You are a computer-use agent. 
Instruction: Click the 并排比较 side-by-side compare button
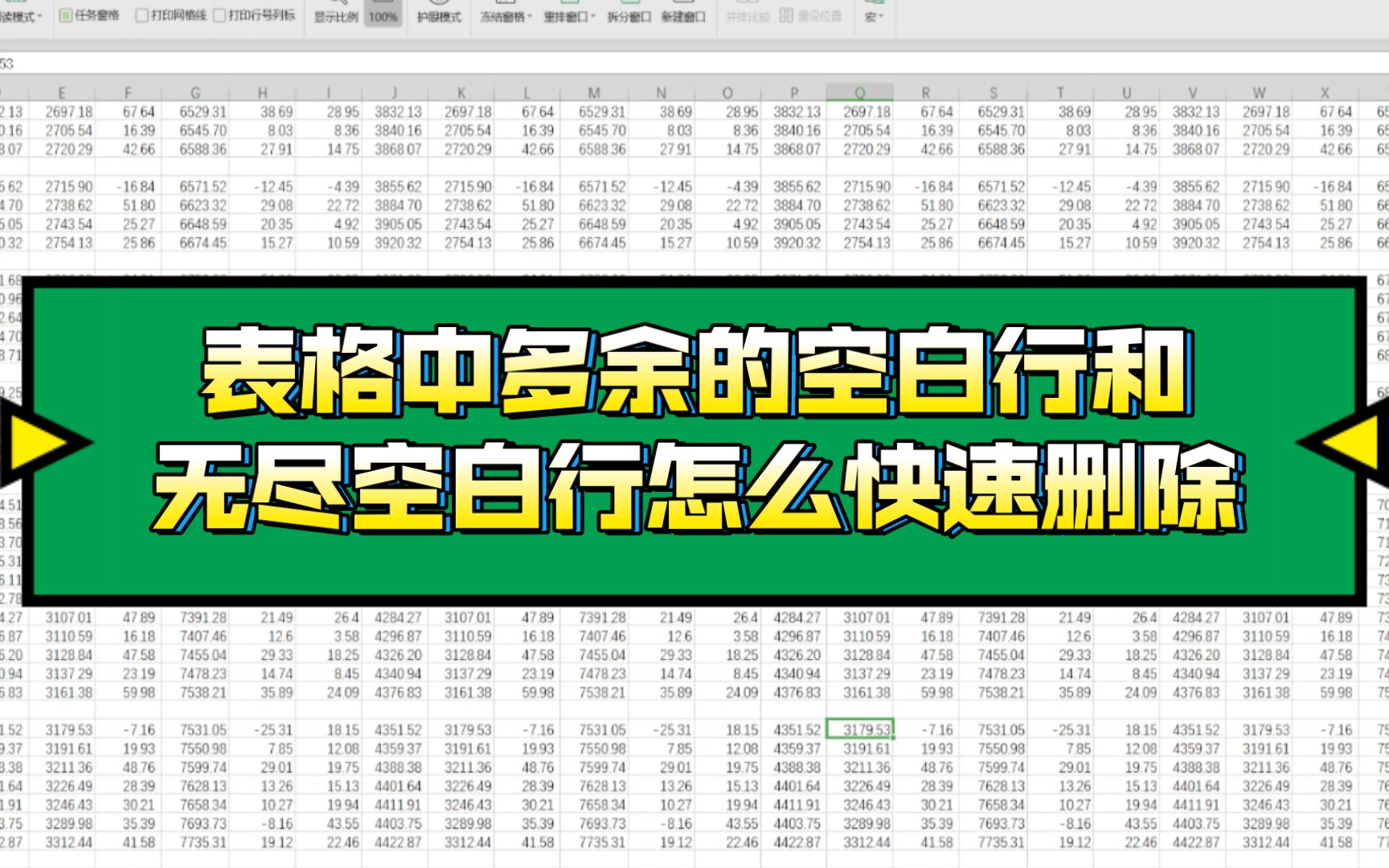(748, 17)
